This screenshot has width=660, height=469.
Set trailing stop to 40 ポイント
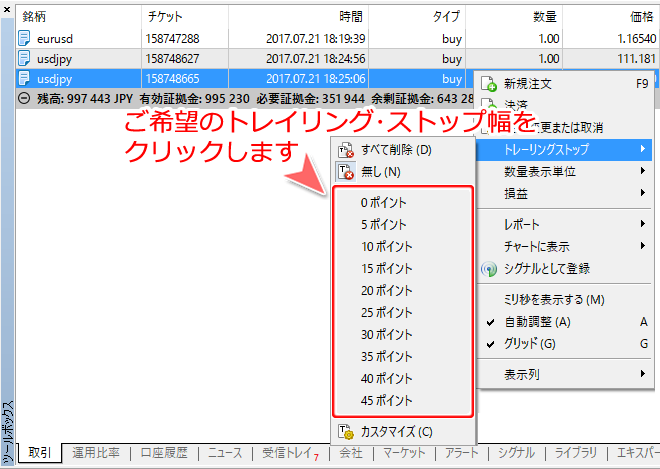point(403,378)
